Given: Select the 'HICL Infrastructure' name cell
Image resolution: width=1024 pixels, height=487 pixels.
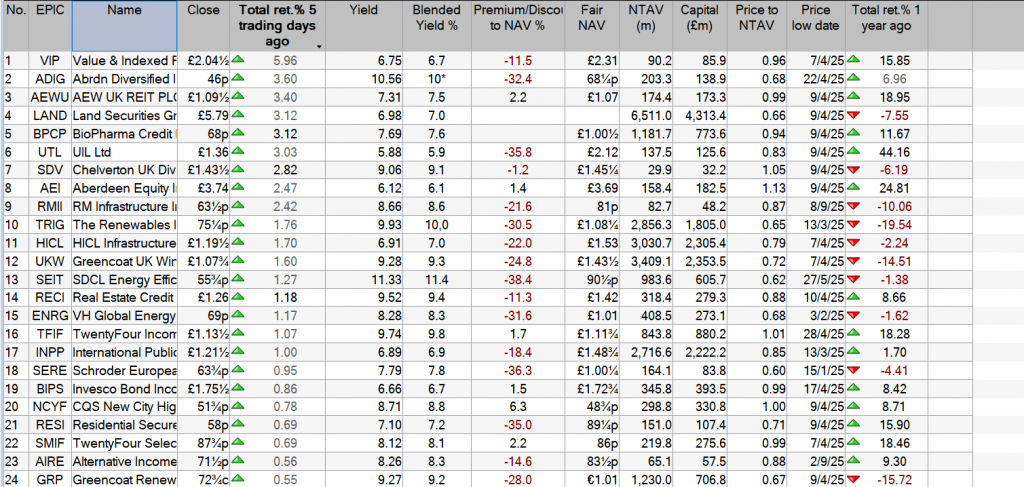Looking at the screenshot, I should (x=124, y=244).
